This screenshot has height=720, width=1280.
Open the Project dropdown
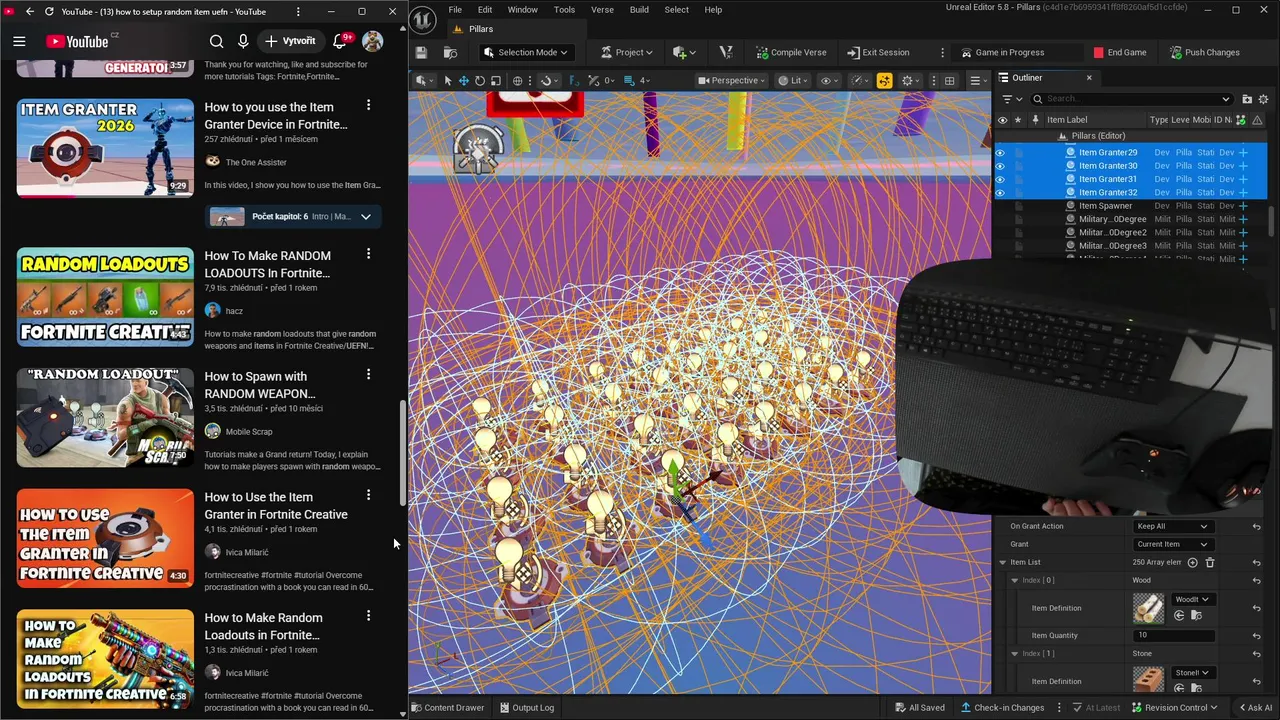tap(627, 52)
